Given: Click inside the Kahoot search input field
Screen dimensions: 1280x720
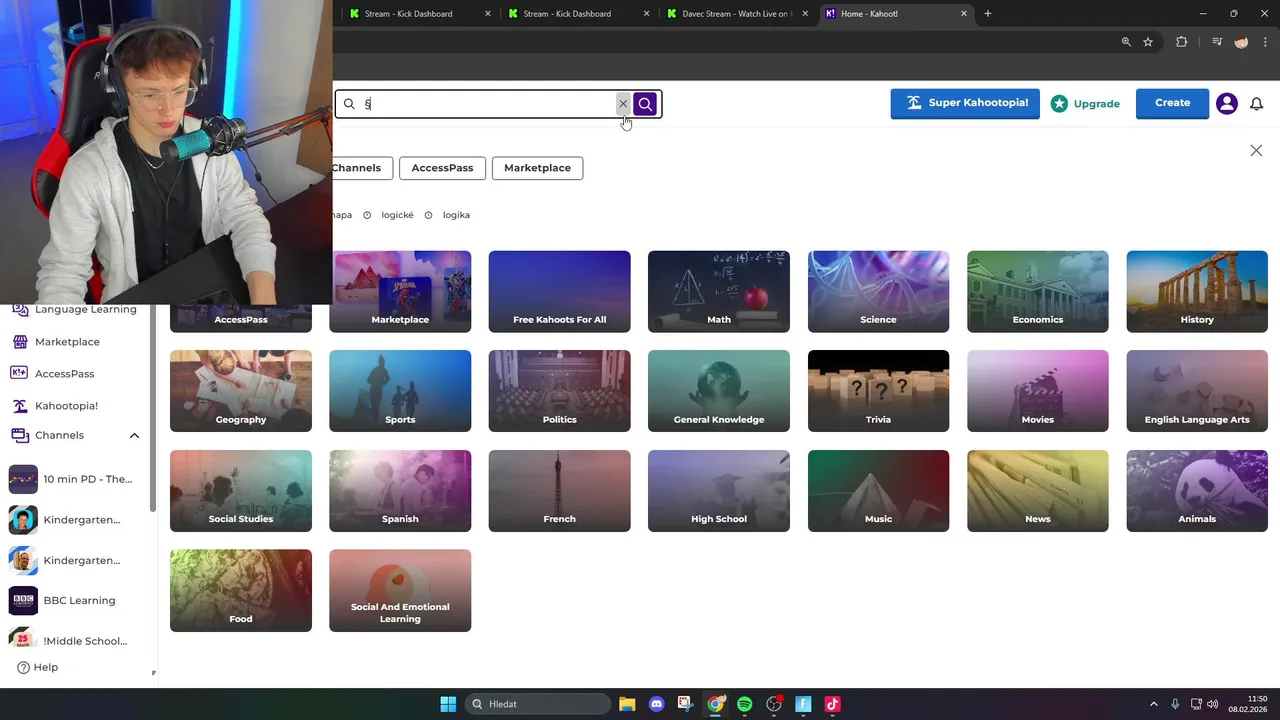Looking at the screenshot, I should point(488,104).
